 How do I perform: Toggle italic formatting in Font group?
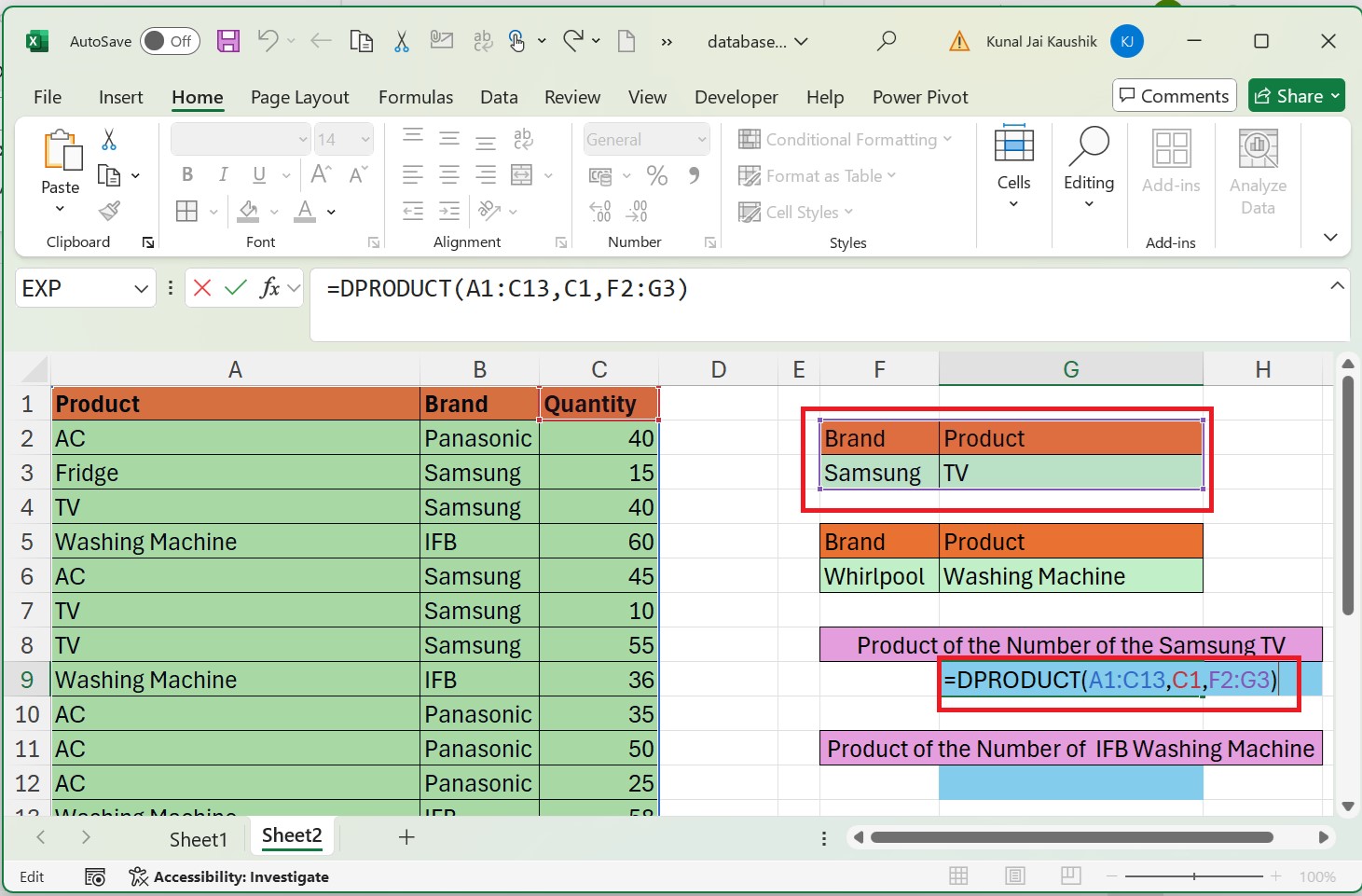(223, 174)
